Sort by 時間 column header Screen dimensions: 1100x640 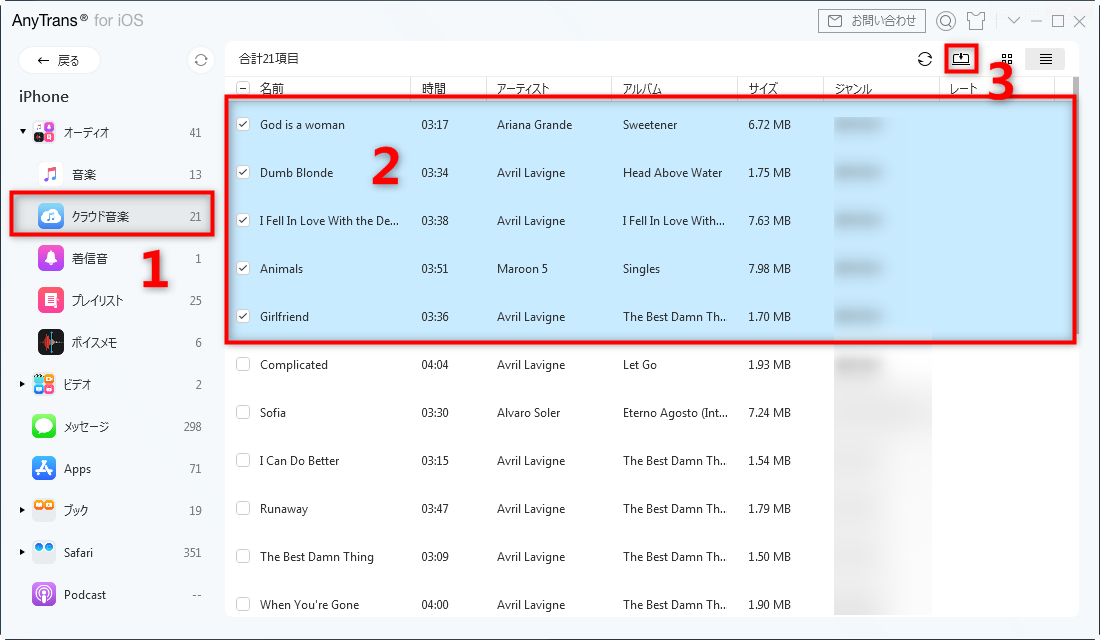(434, 88)
